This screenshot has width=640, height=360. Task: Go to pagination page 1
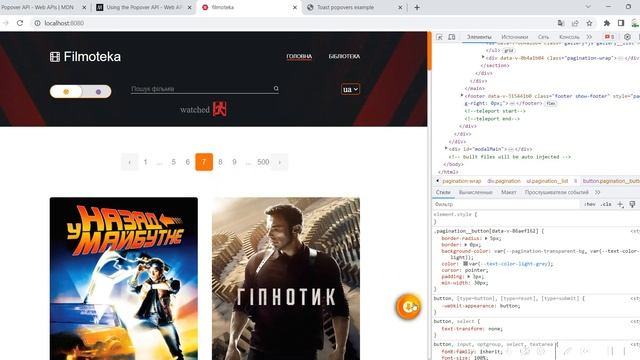pyautogui.click(x=145, y=162)
